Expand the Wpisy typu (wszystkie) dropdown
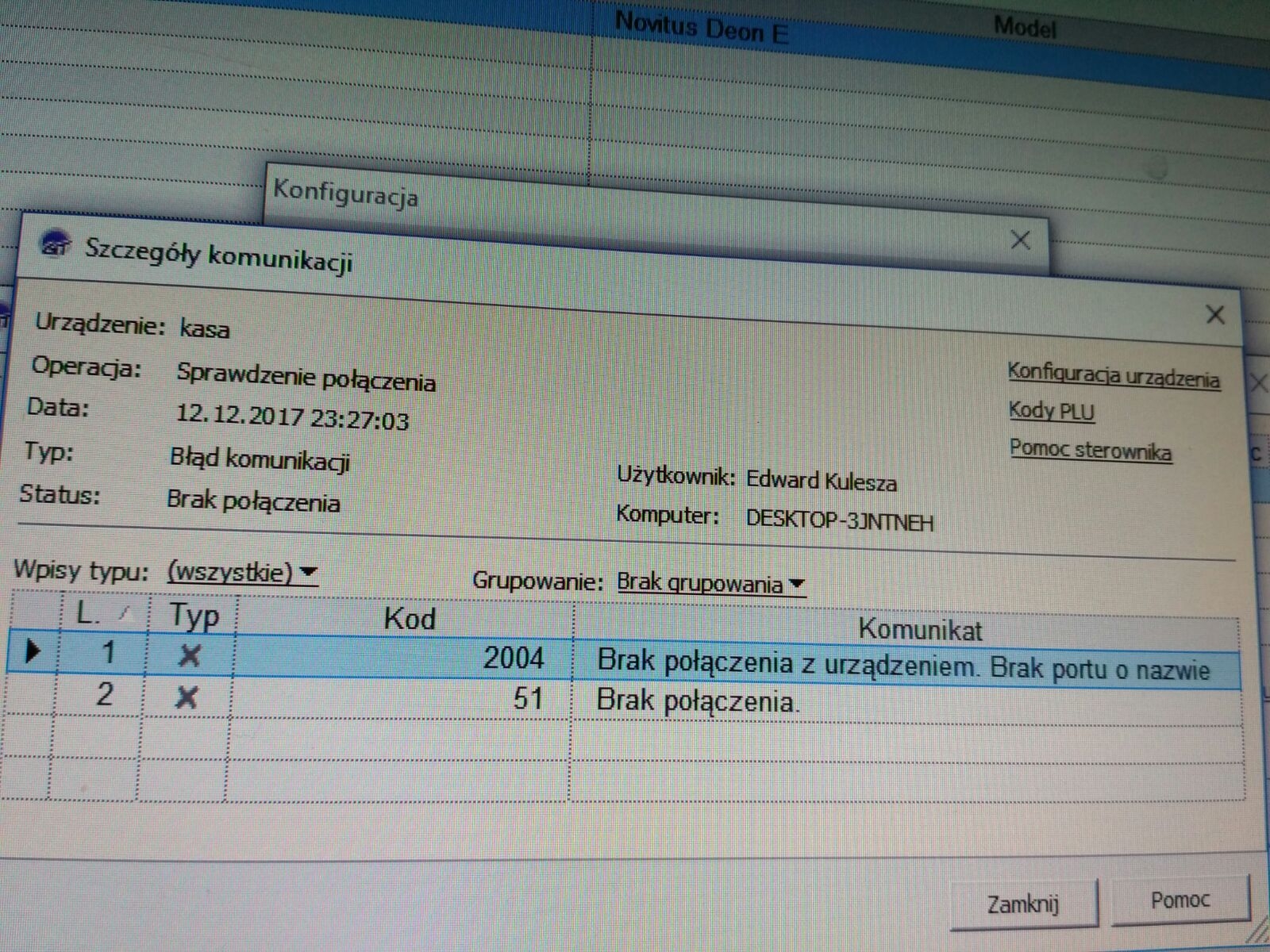The height and width of the screenshot is (952, 1270). point(242,572)
